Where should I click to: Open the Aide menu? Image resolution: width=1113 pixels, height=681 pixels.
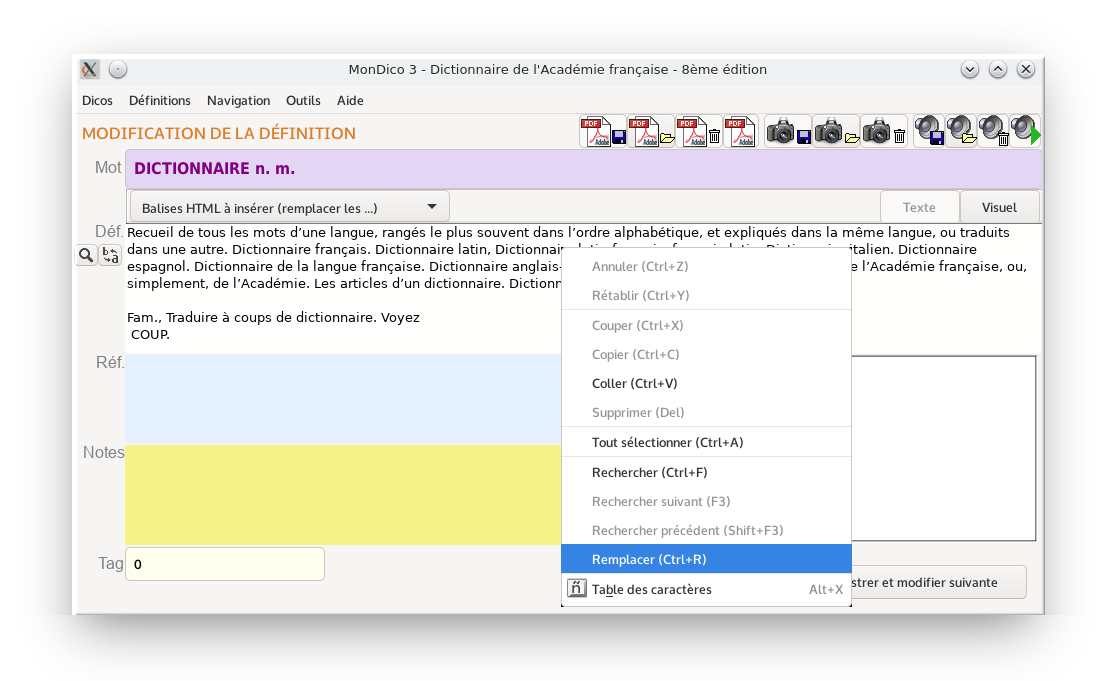(x=350, y=101)
